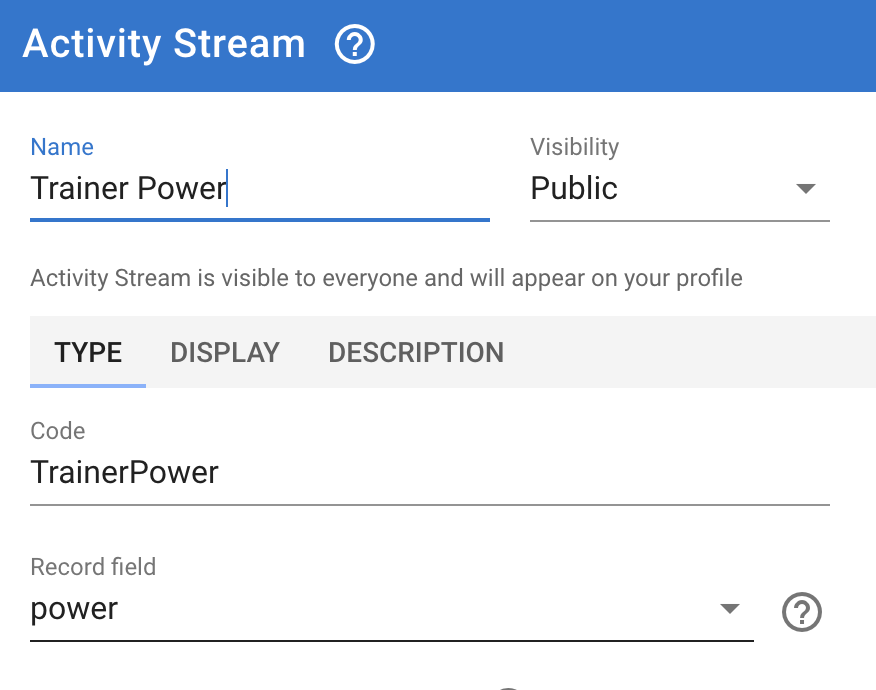Click the partially visible icon at bottom

(x=508, y=687)
